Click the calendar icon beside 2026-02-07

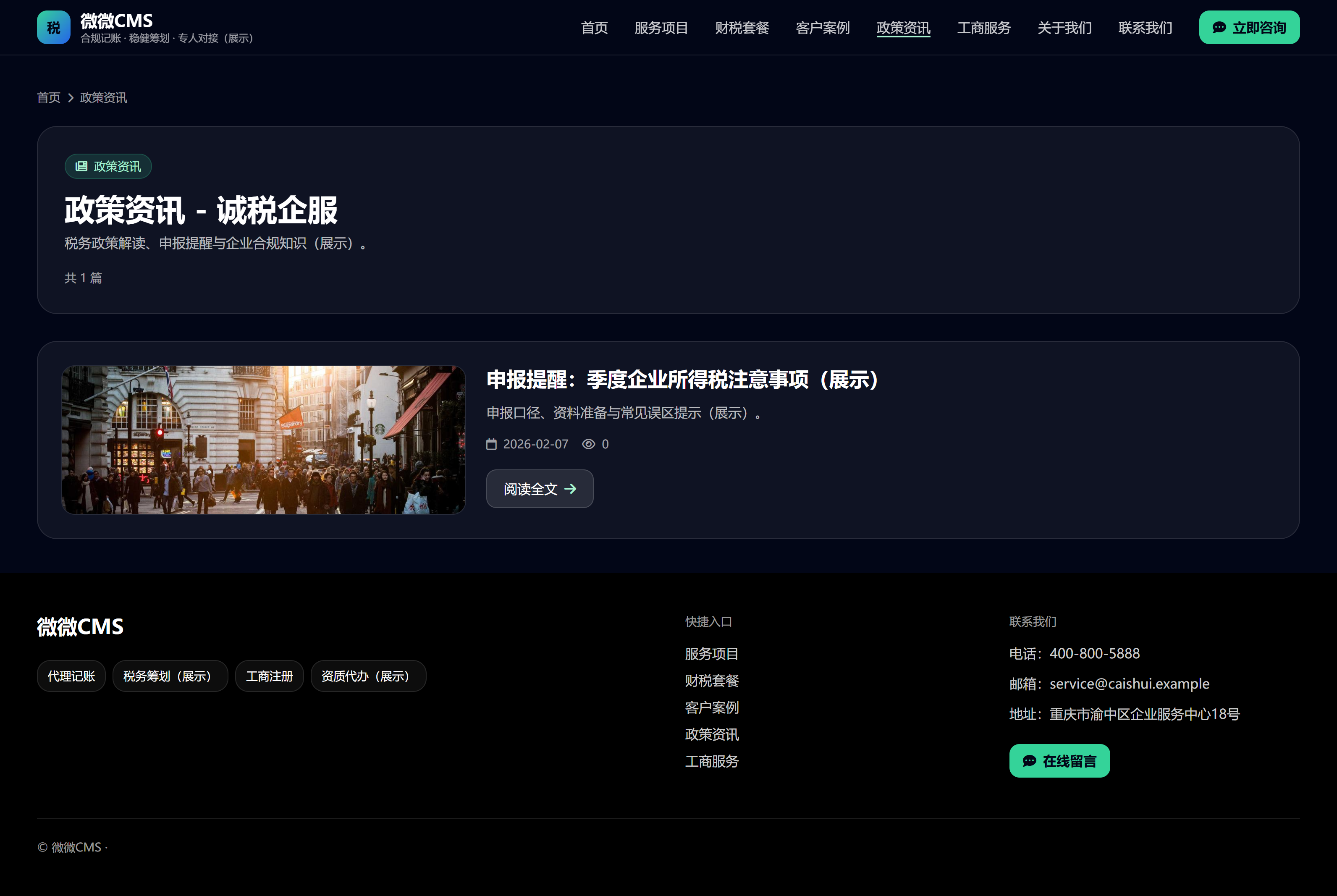491,444
